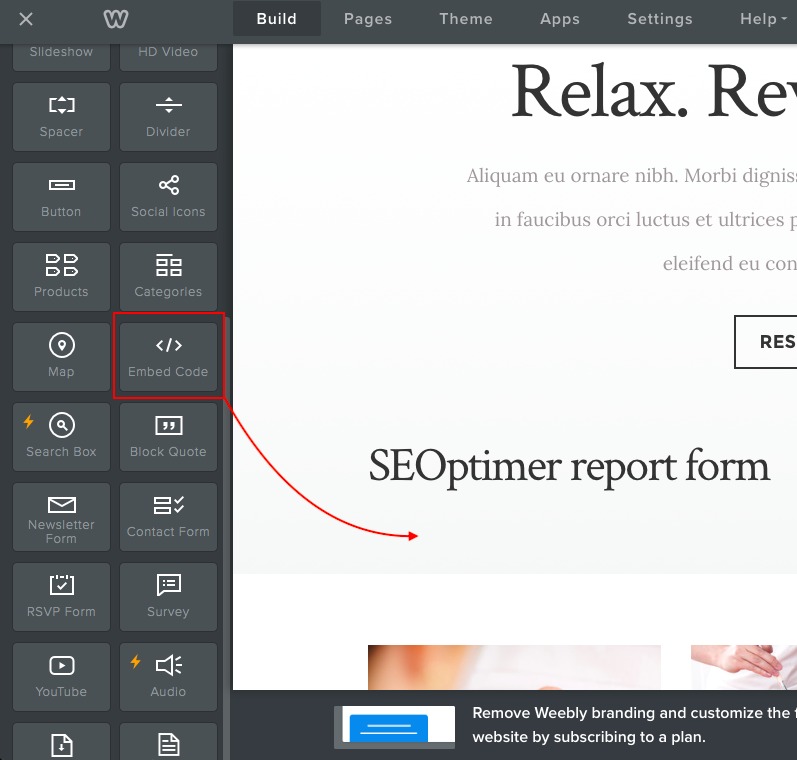Choose the Button element tile
Image resolution: width=797 pixels, height=760 pixels.
coord(61,197)
